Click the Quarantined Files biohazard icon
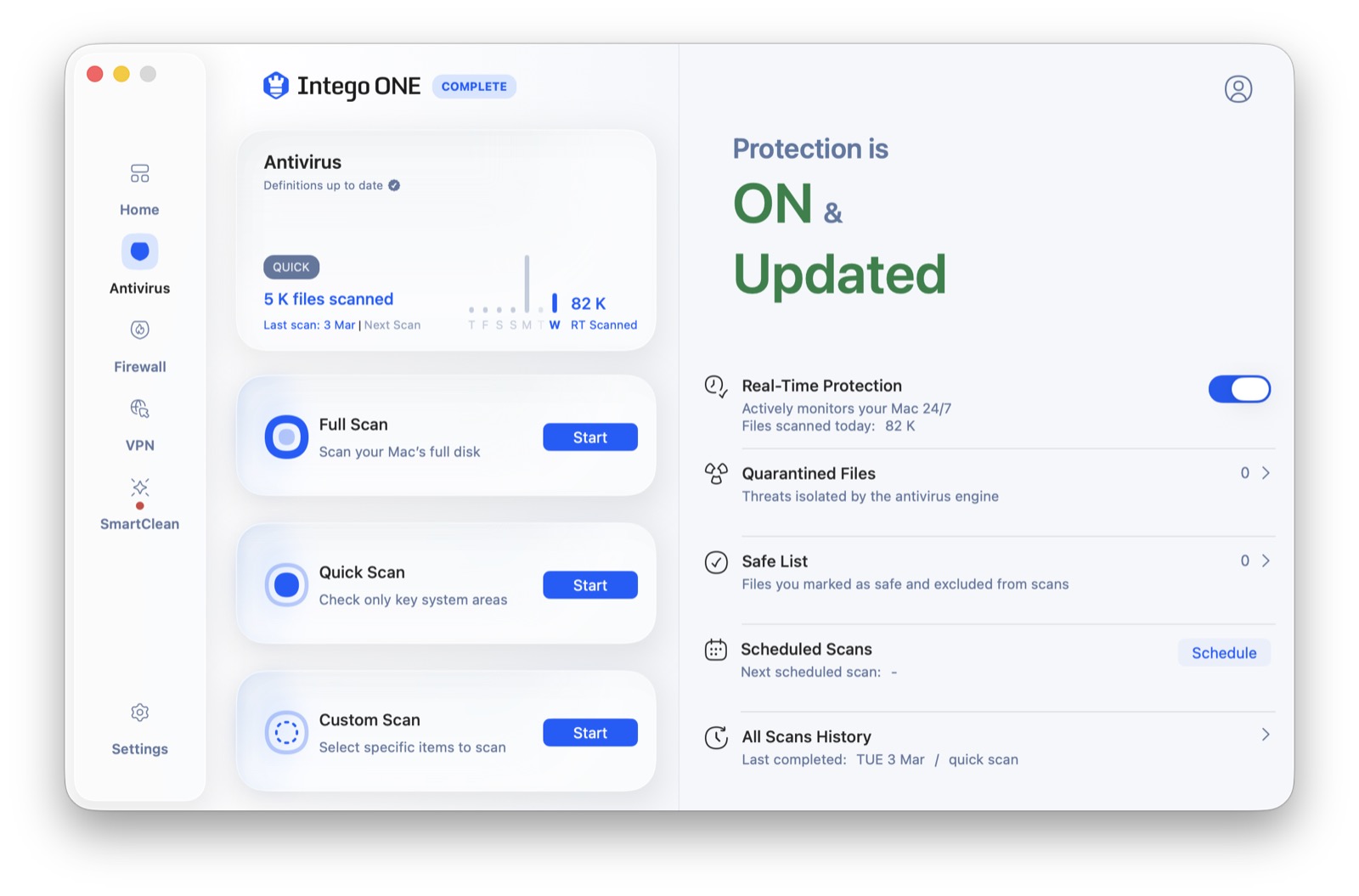 click(716, 473)
